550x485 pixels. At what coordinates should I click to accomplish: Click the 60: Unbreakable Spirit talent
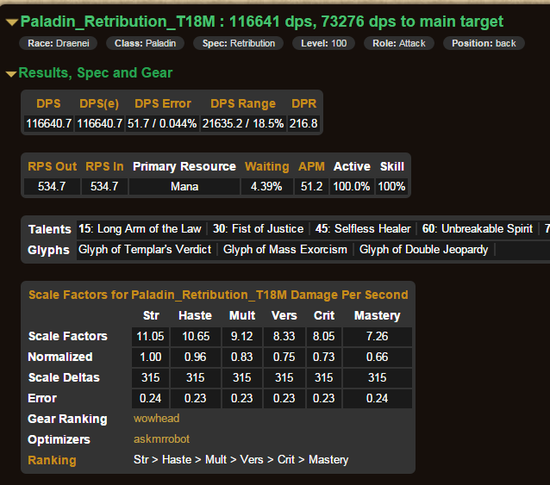tap(477, 229)
